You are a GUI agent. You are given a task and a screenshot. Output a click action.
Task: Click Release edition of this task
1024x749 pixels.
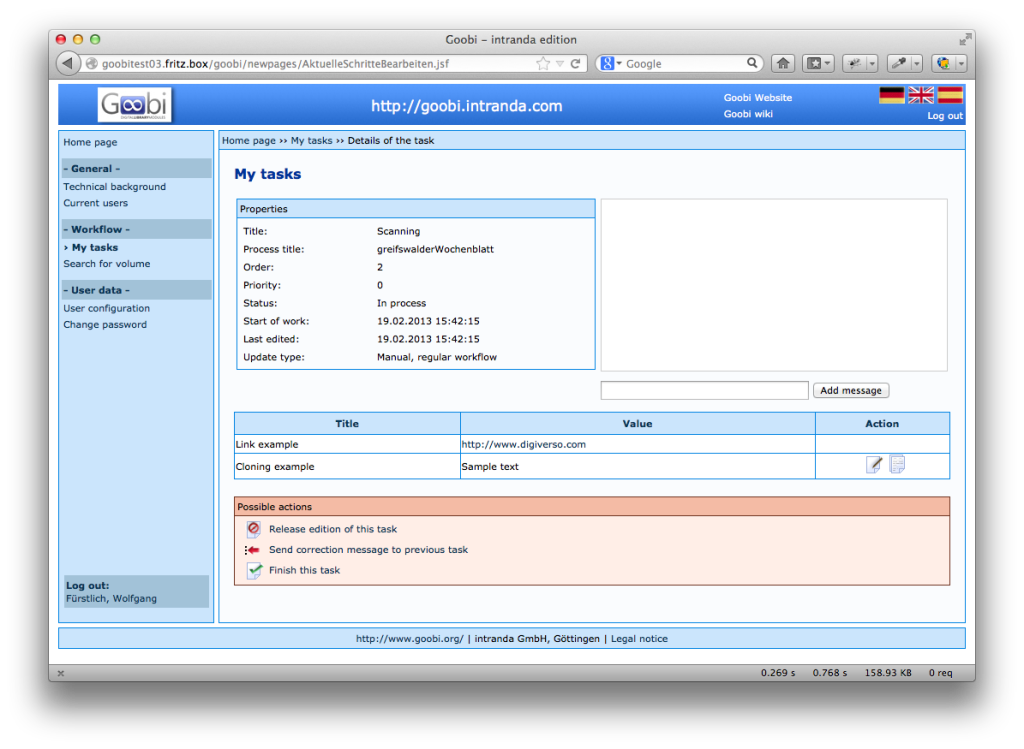coord(332,529)
